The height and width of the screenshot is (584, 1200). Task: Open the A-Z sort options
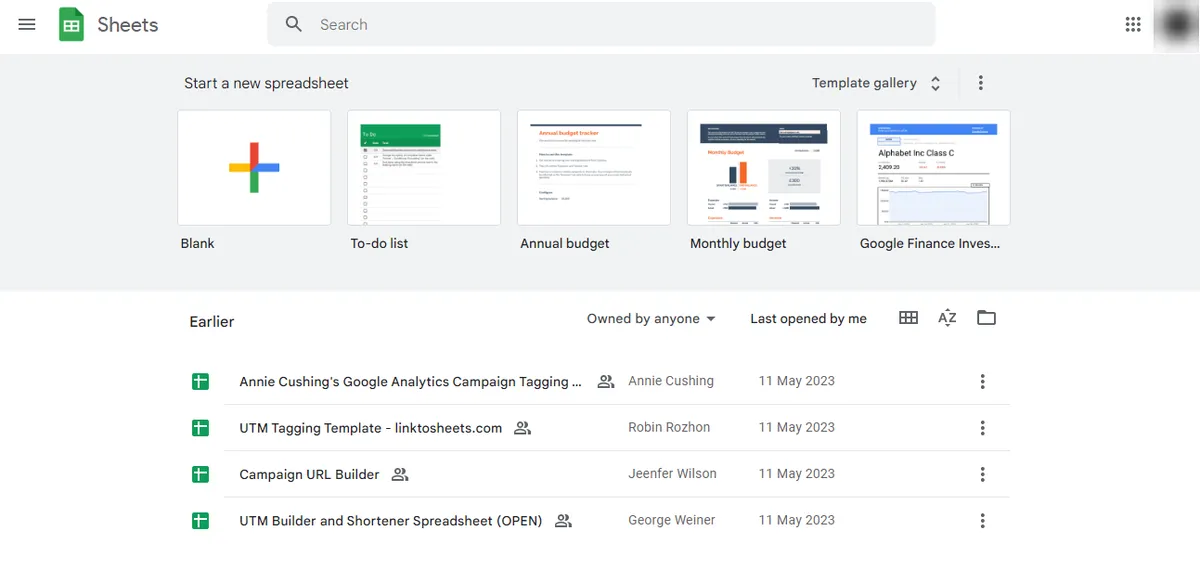[x=947, y=318]
